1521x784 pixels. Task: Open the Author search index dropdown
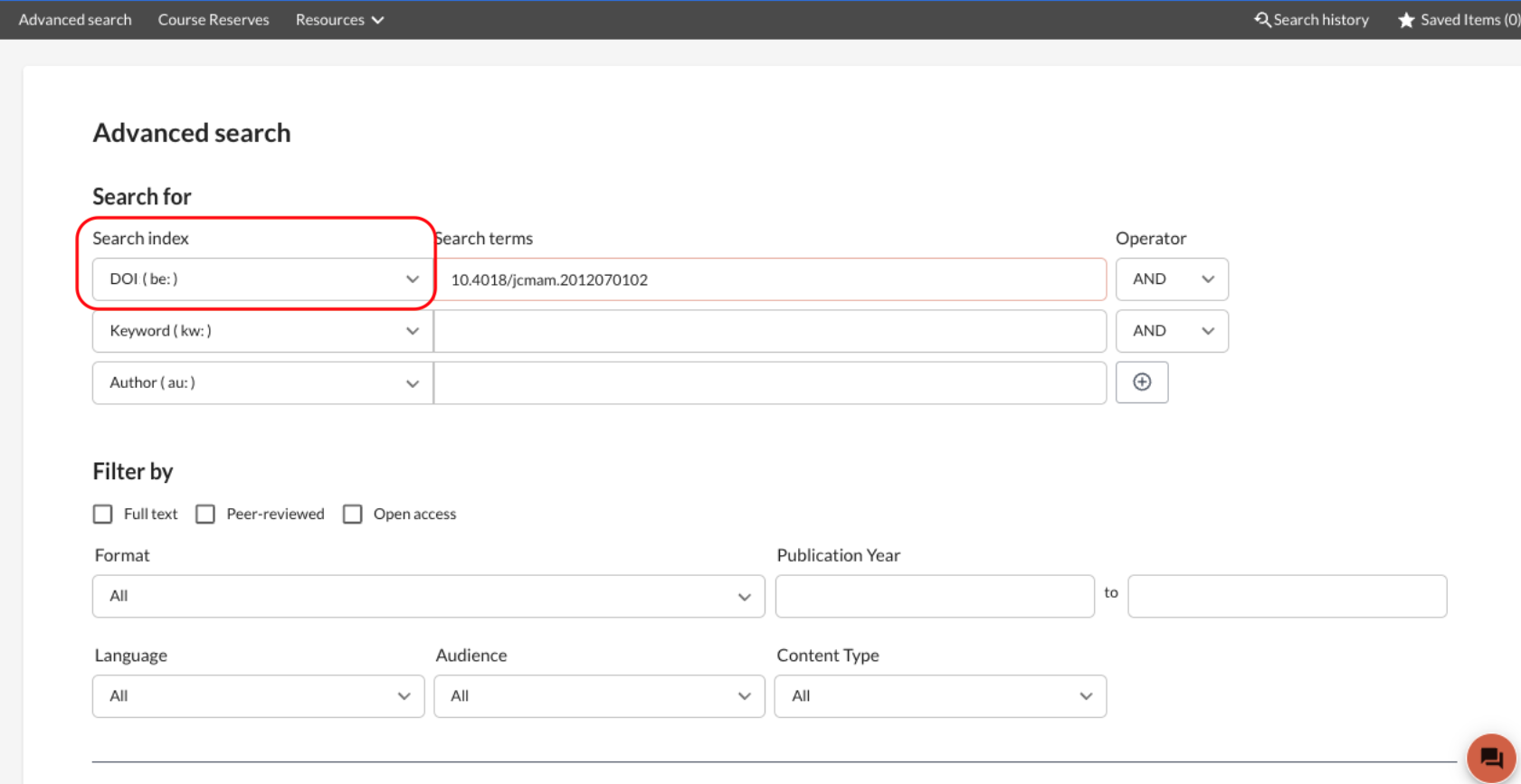(262, 383)
